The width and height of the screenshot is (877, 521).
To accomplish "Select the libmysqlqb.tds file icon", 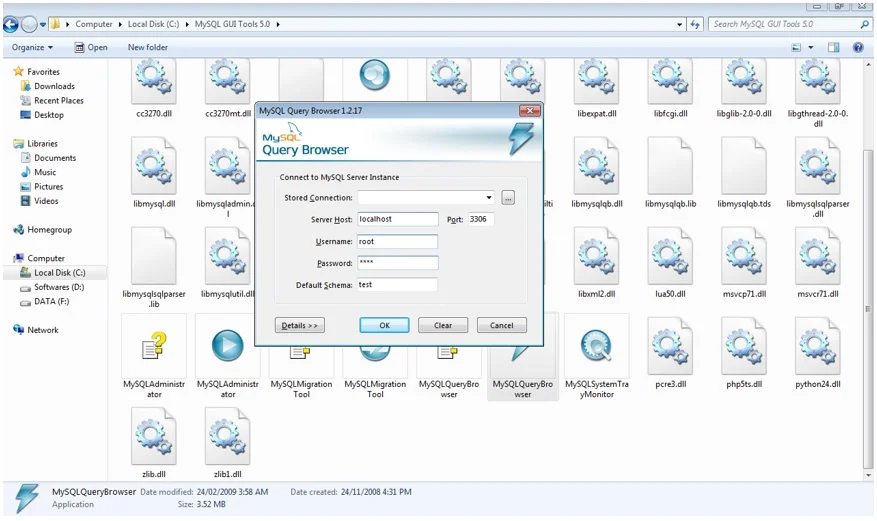I will [744, 166].
